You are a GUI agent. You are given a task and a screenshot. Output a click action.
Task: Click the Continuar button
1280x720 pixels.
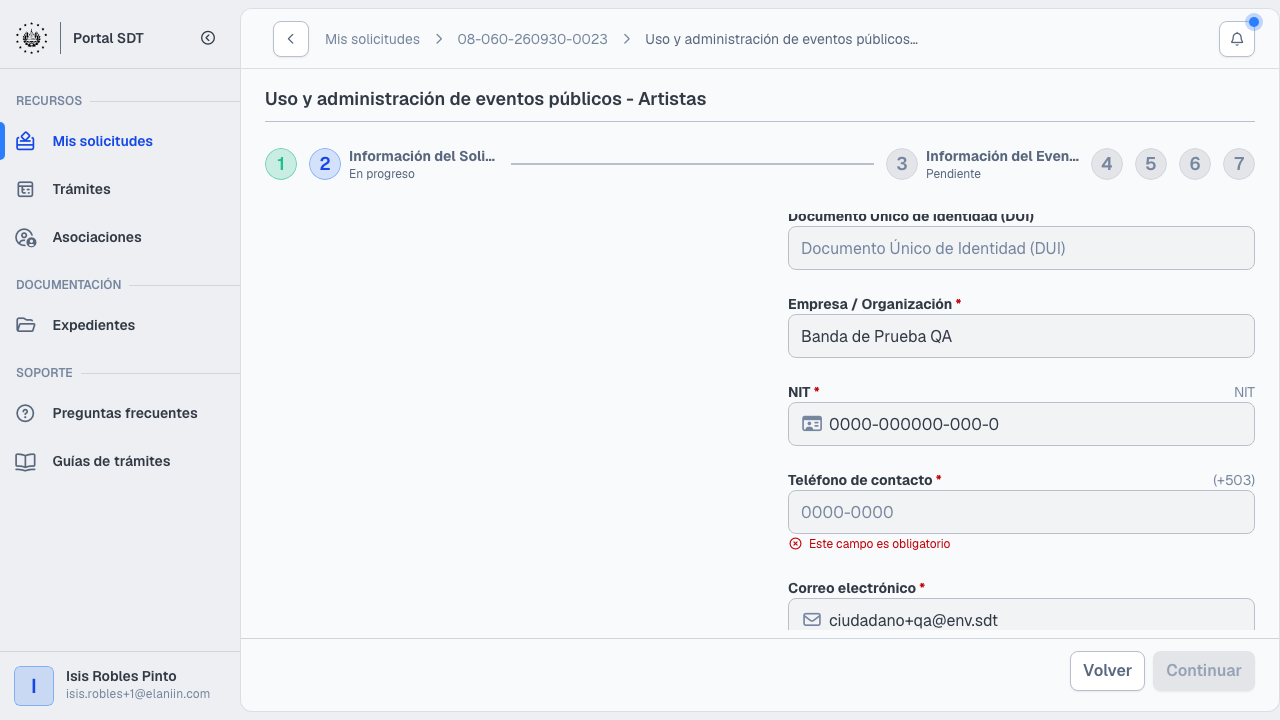[x=1204, y=671]
